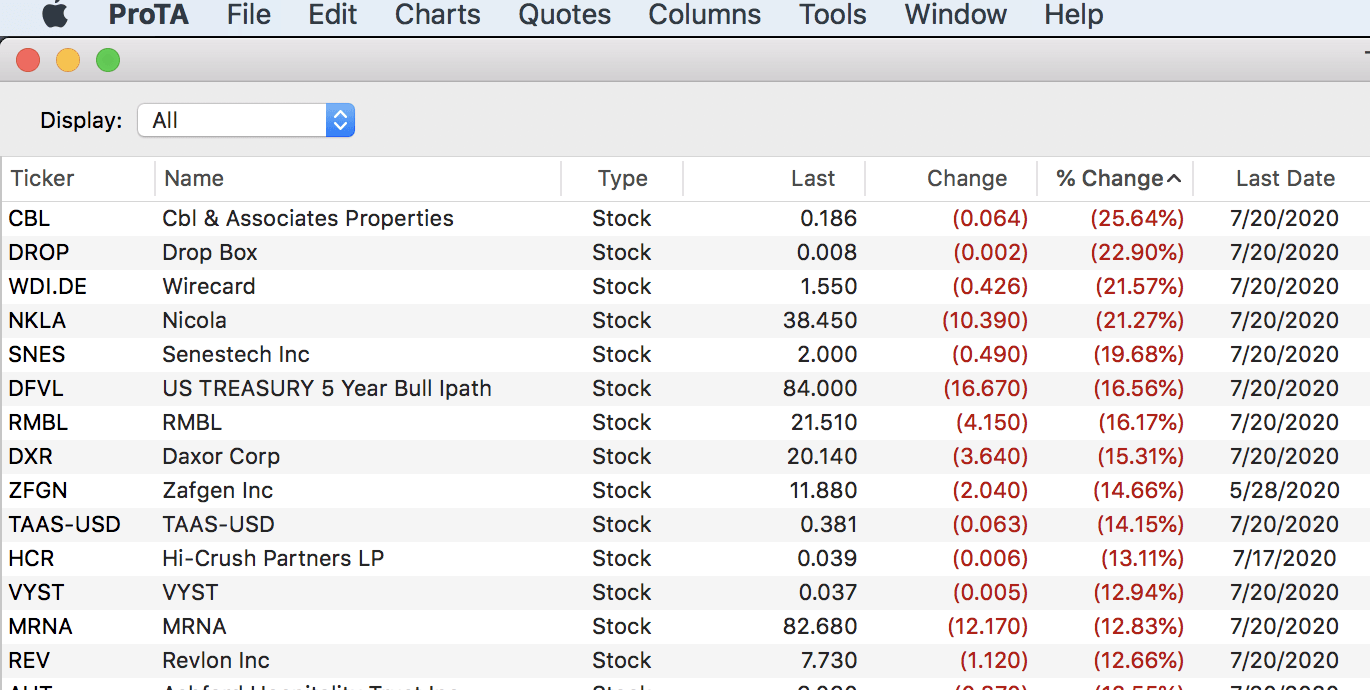Click the percent change (22.90%)
The width and height of the screenshot is (1370, 690).
click(x=1137, y=252)
